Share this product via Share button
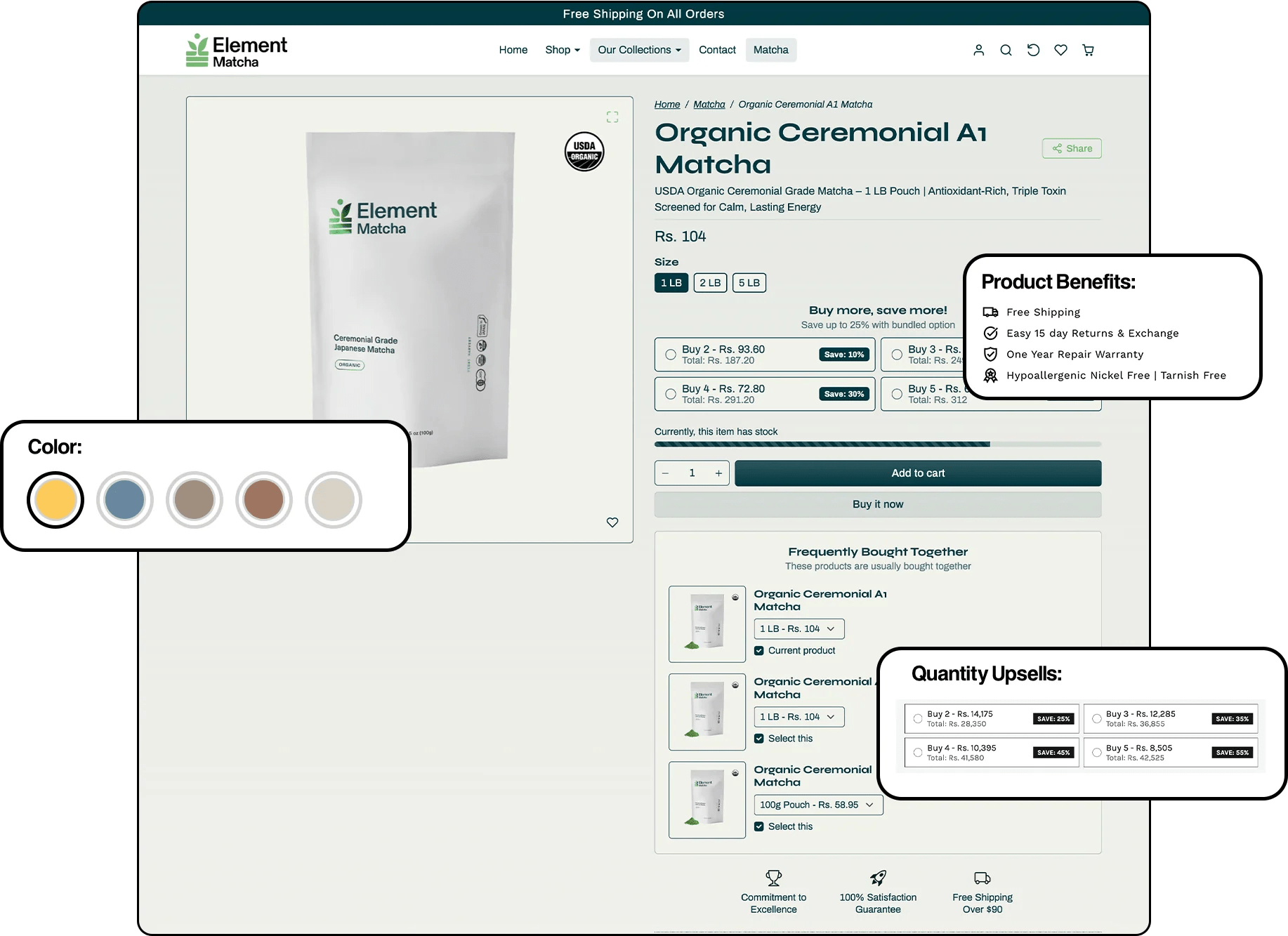Image resolution: width=1288 pixels, height=936 pixels. [1072, 148]
